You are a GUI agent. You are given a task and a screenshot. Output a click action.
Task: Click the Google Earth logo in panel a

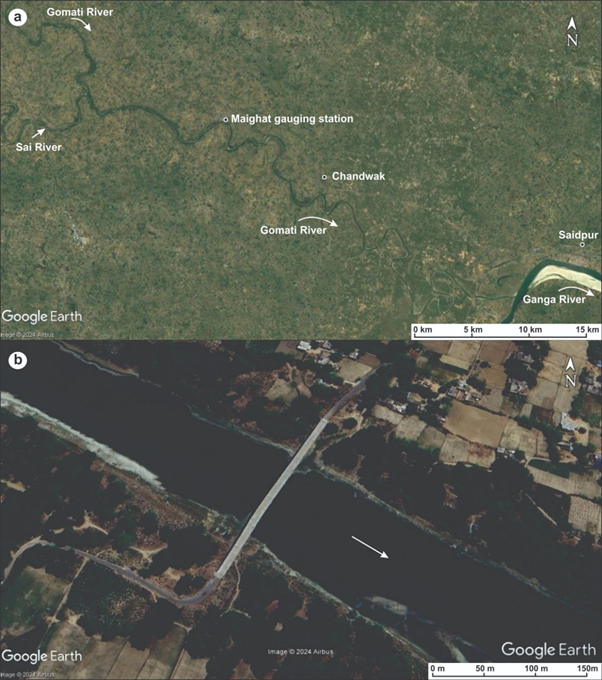(41, 316)
